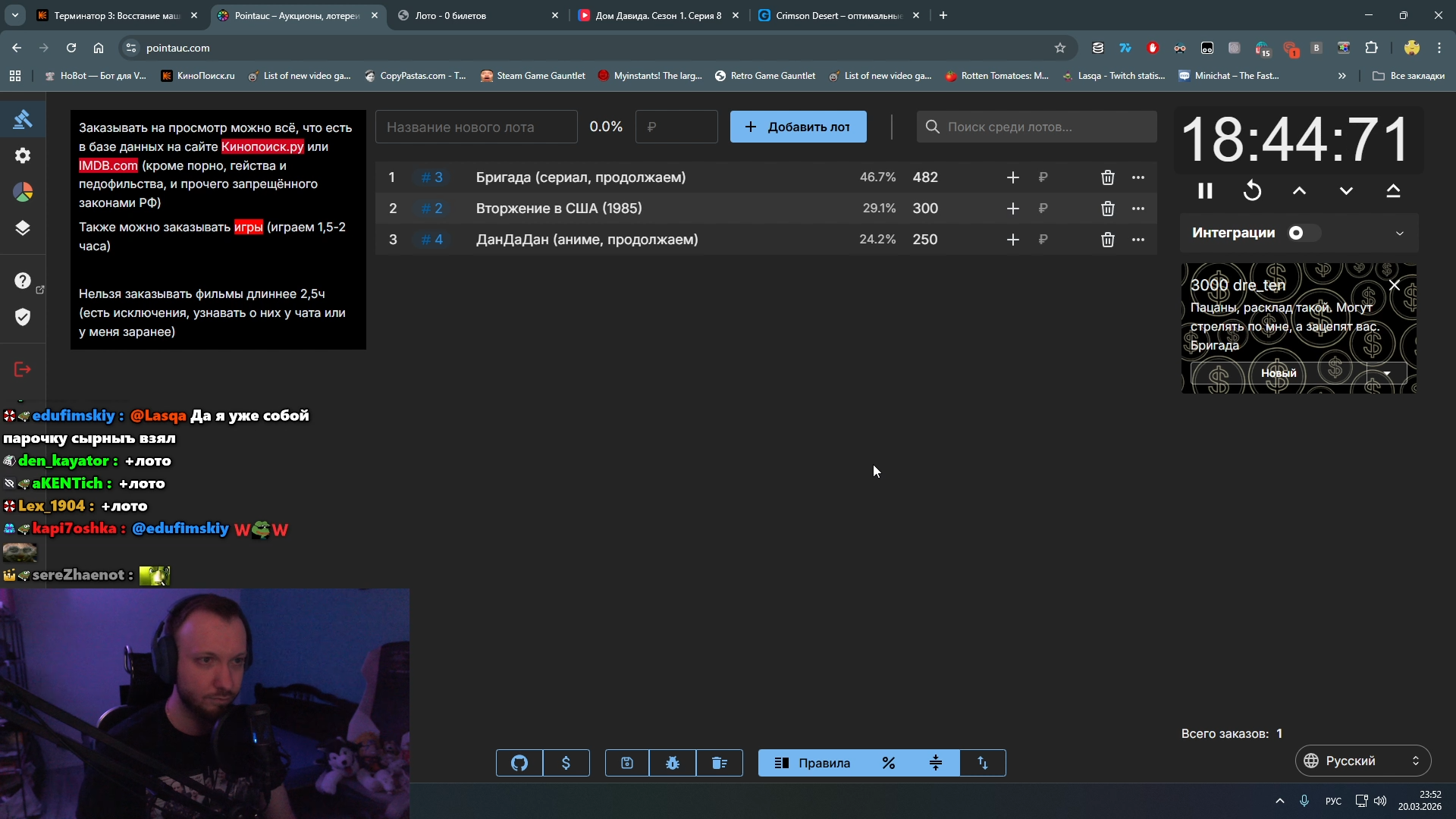Switch to the Crimson Desert browser tab
The image size is (1456, 819).
(834, 15)
